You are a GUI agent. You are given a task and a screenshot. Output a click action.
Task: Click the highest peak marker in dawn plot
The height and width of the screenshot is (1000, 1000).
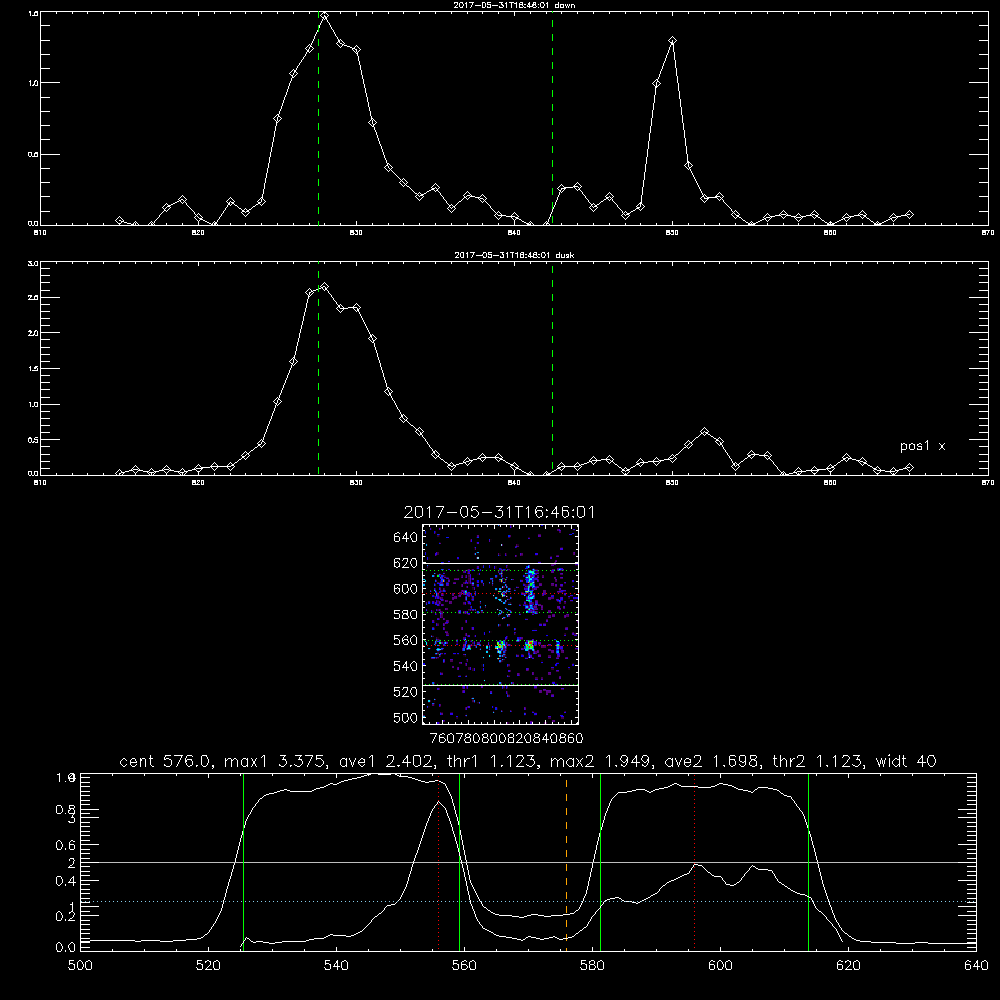point(325,16)
